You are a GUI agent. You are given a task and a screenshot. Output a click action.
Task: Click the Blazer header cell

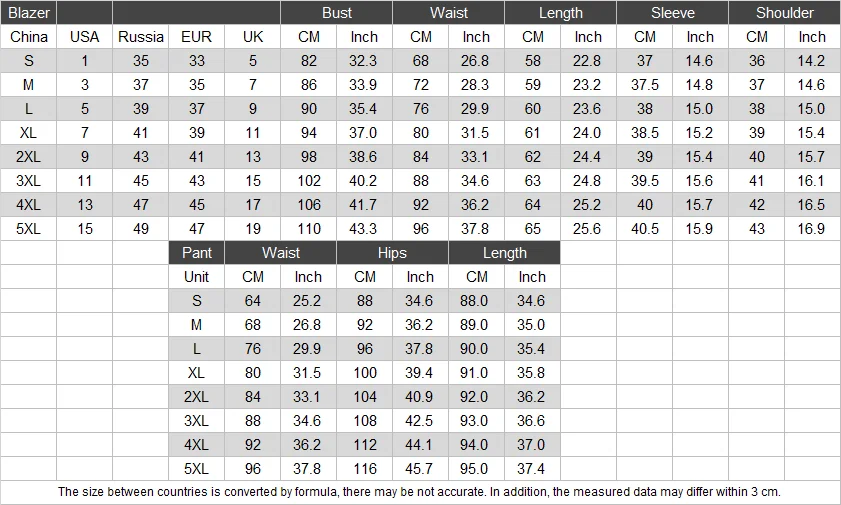28,13
